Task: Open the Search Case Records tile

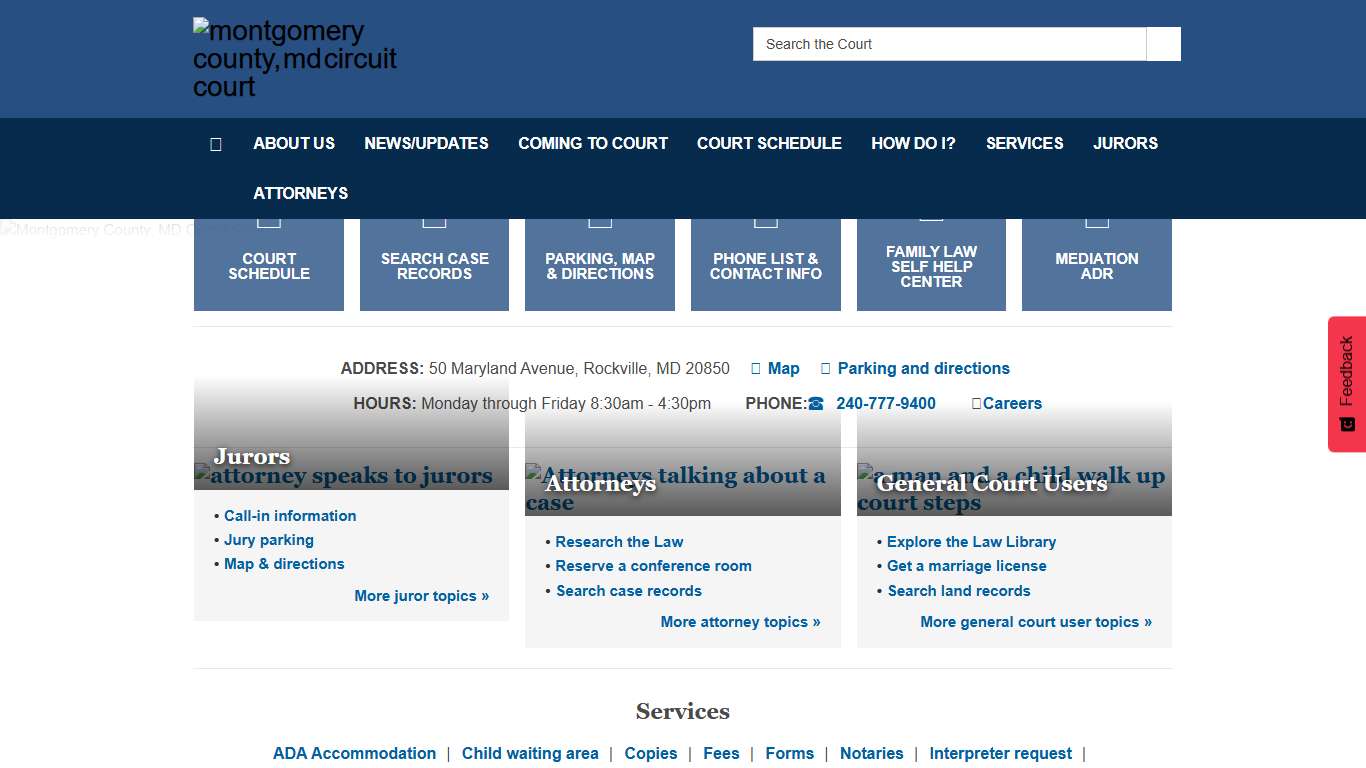Action: click(434, 265)
